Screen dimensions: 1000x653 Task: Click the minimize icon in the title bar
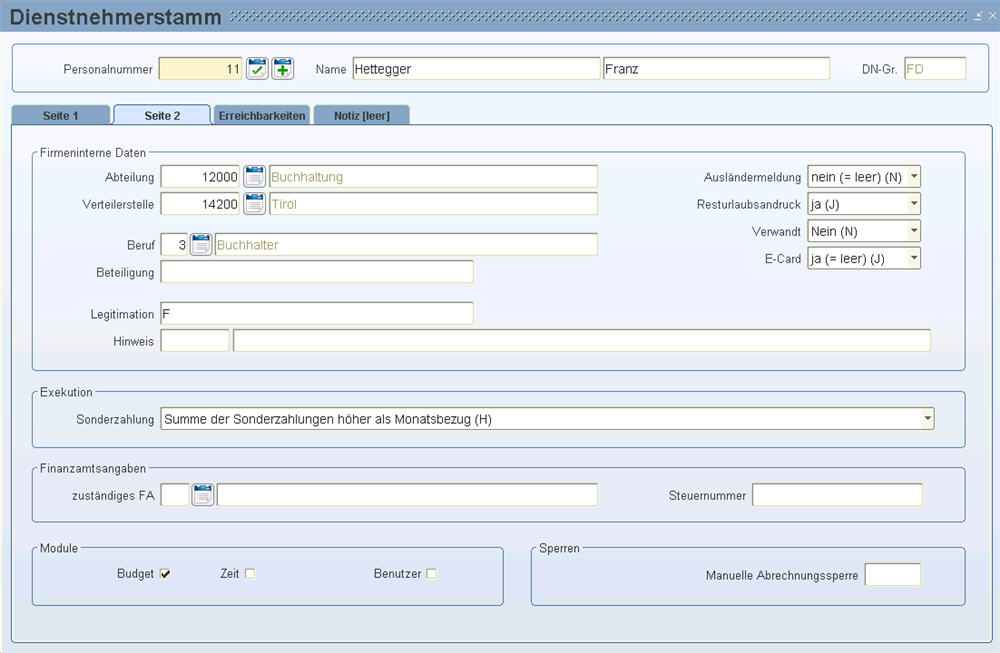[x=978, y=17]
